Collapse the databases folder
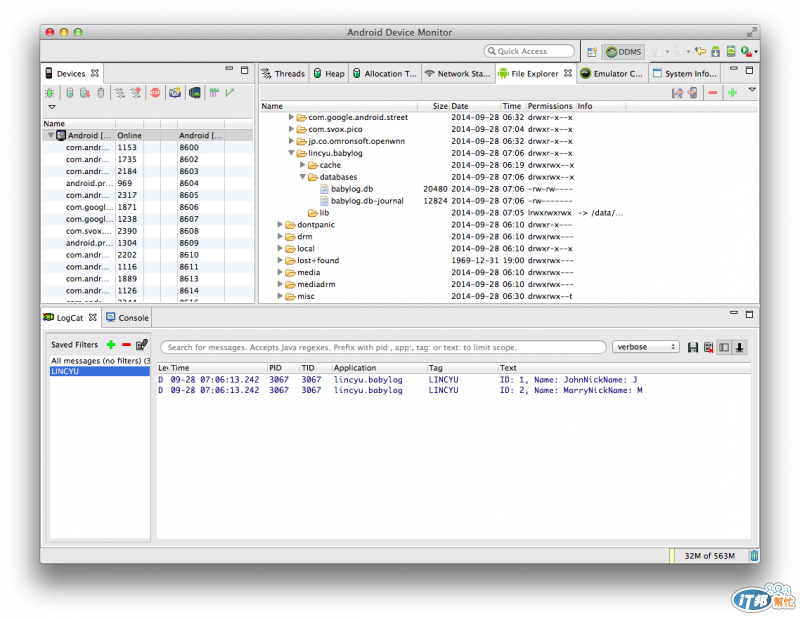 pos(303,177)
